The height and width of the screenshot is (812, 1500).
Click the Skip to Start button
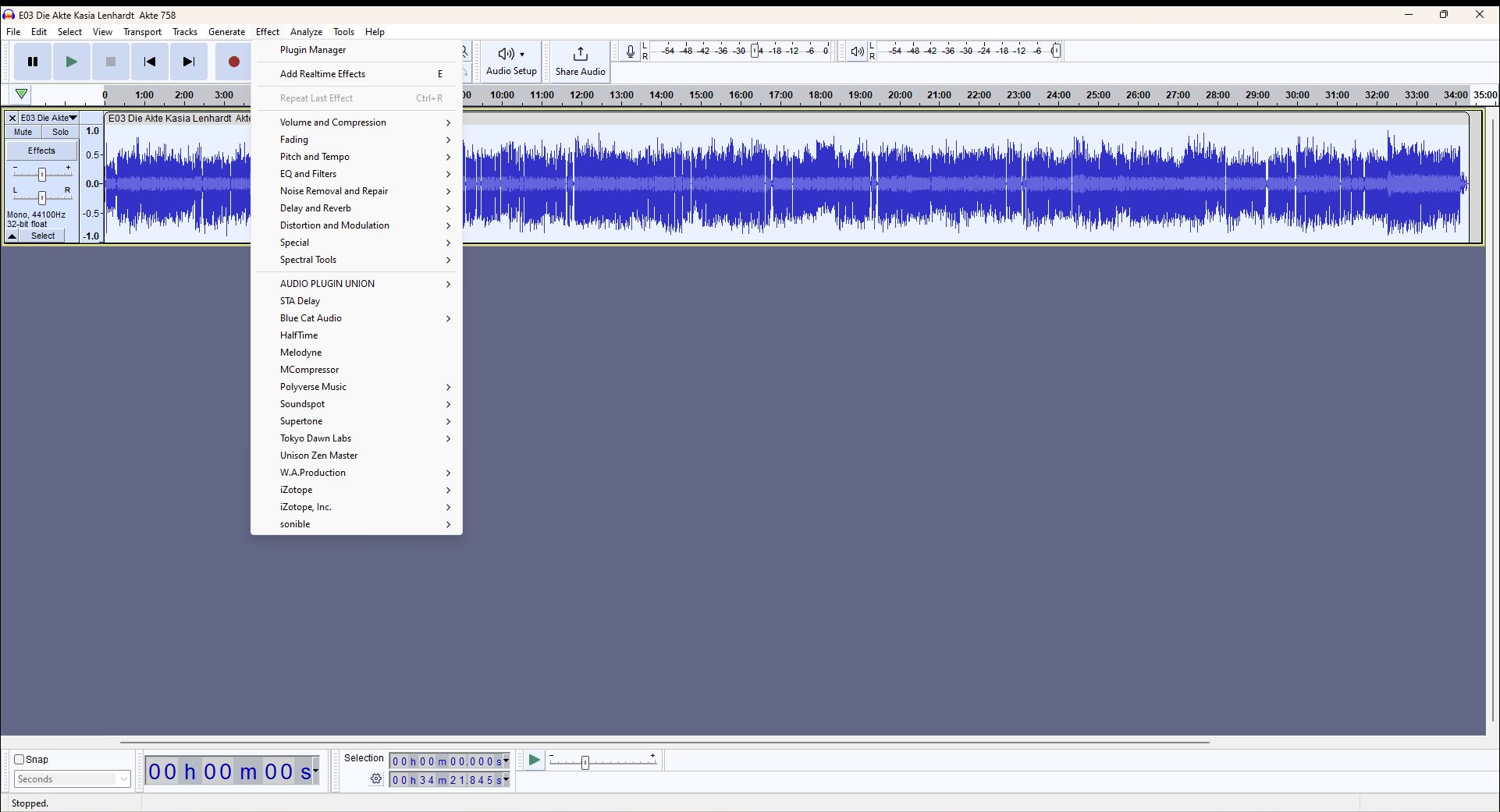(149, 62)
